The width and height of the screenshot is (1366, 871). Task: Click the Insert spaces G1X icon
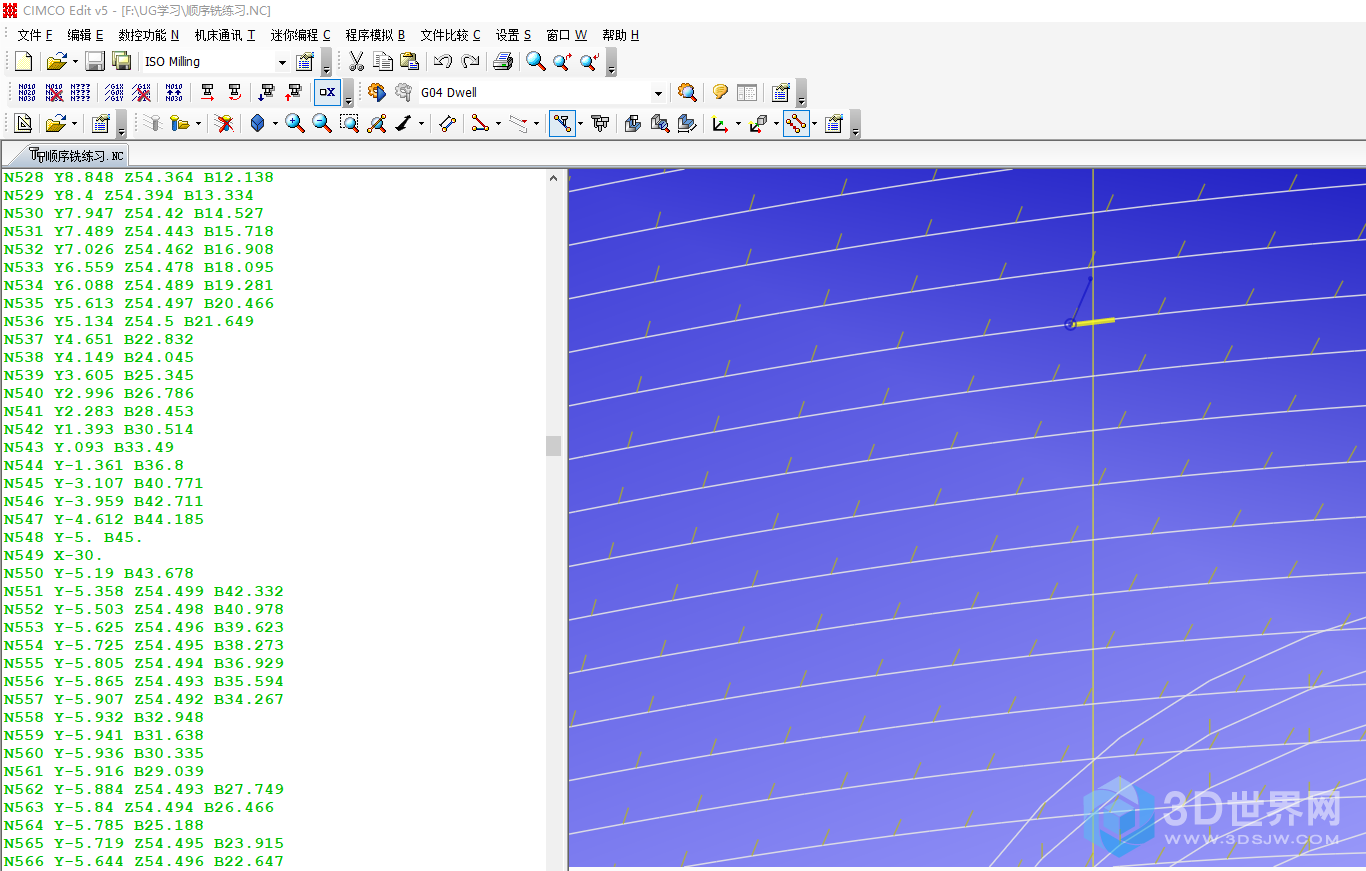pos(114,93)
